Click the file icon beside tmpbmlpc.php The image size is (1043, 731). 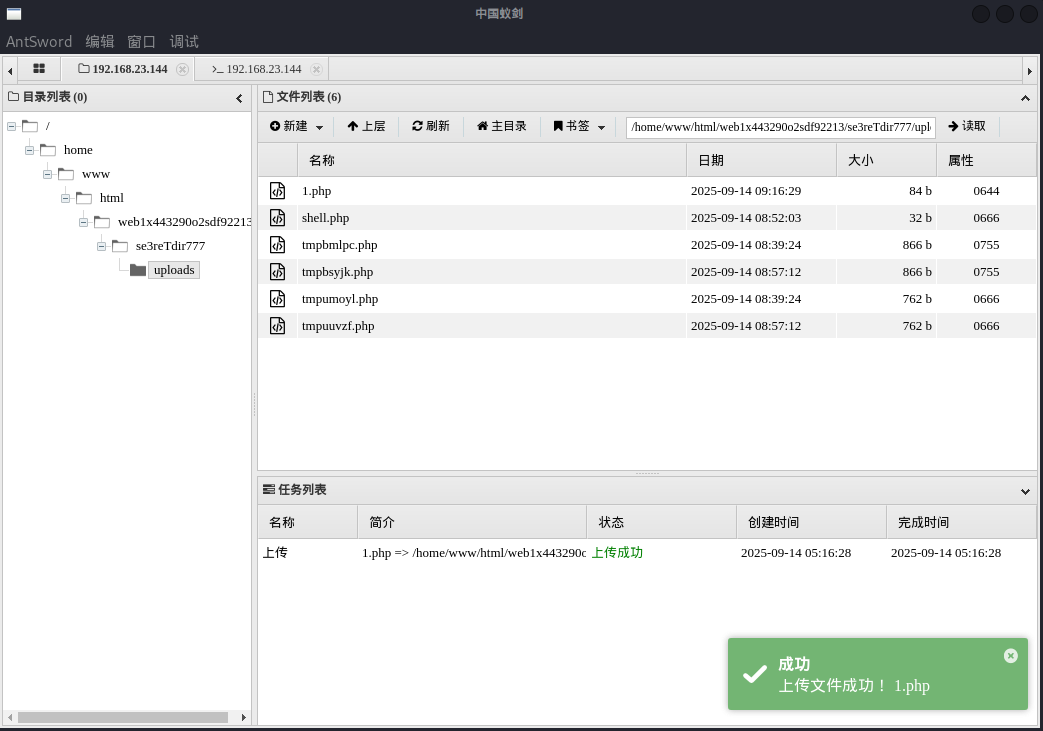(x=278, y=245)
